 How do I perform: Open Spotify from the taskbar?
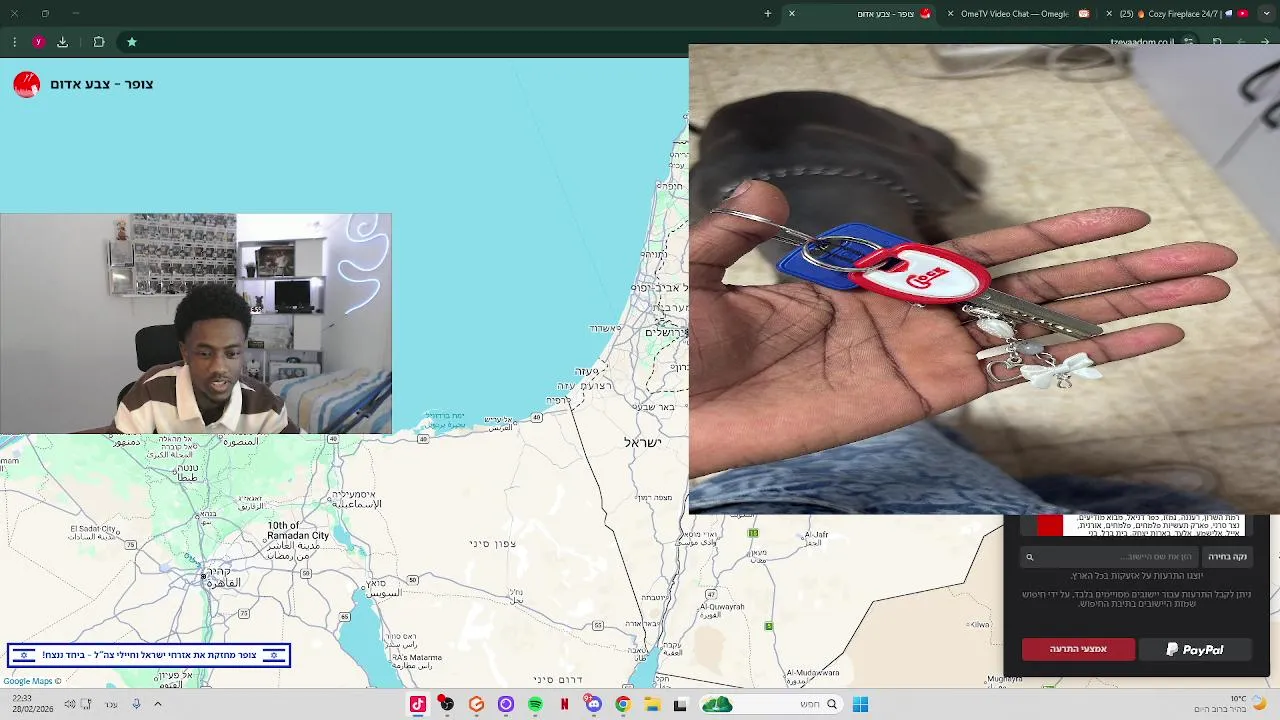click(535, 704)
